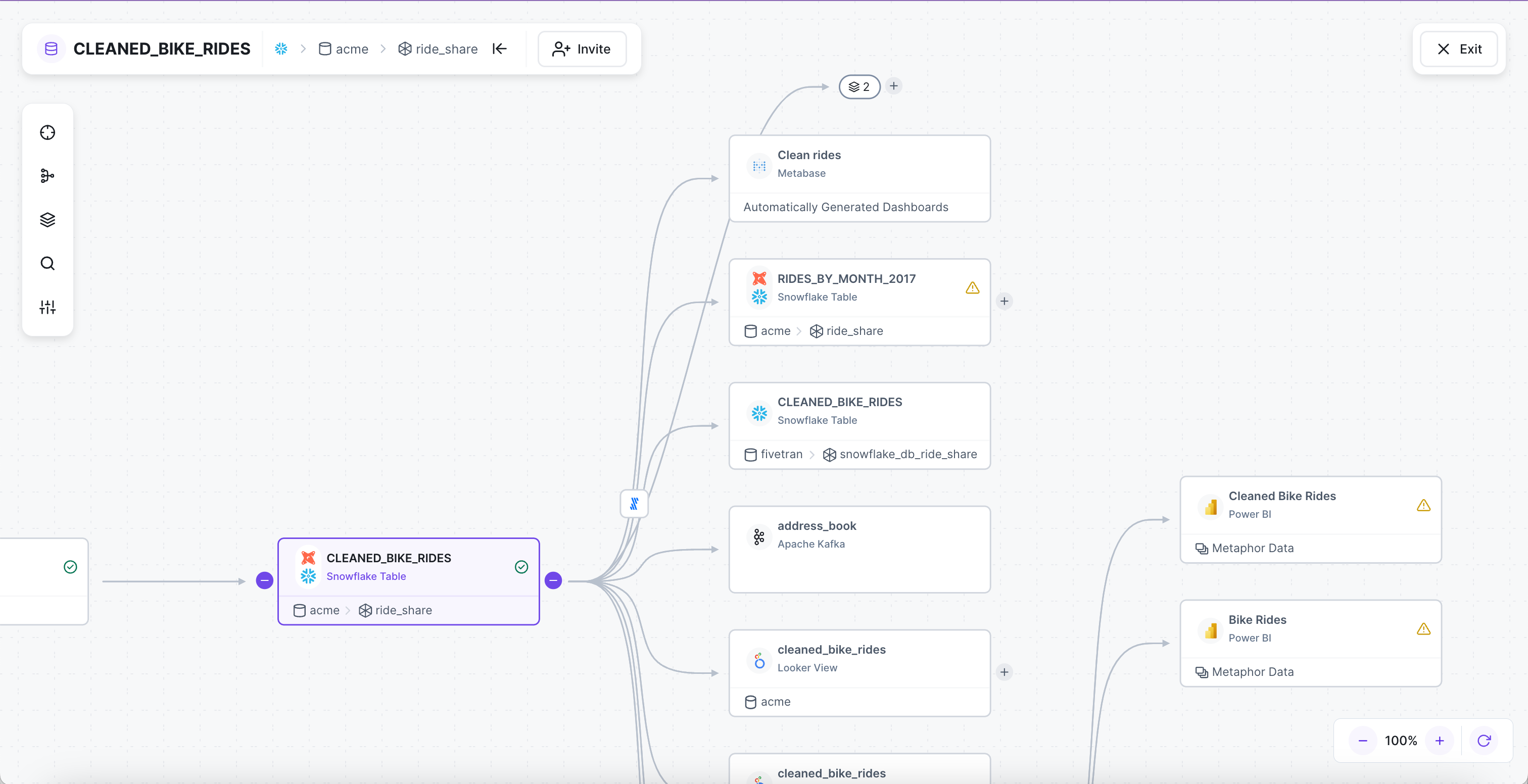Click 'Metaphor Data' under Cleaned Bike Rides
The height and width of the screenshot is (784, 1528).
[x=1253, y=548]
